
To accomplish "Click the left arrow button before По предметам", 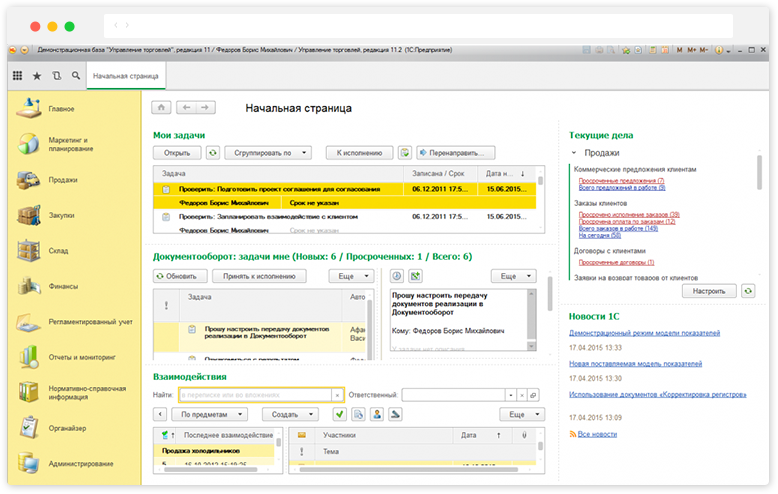I will (160, 414).
